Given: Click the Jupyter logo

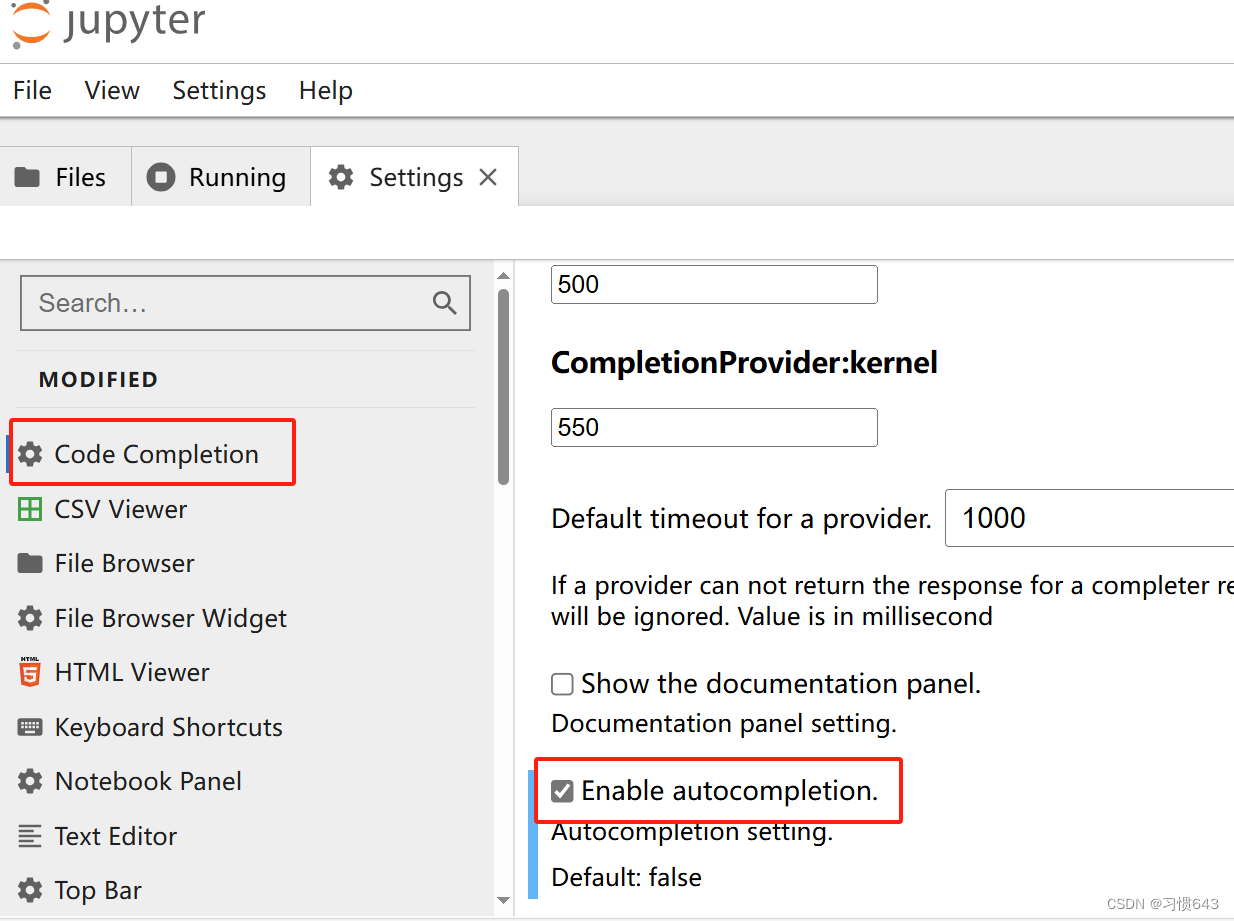Looking at the screenshot, I should pos(108,22).
